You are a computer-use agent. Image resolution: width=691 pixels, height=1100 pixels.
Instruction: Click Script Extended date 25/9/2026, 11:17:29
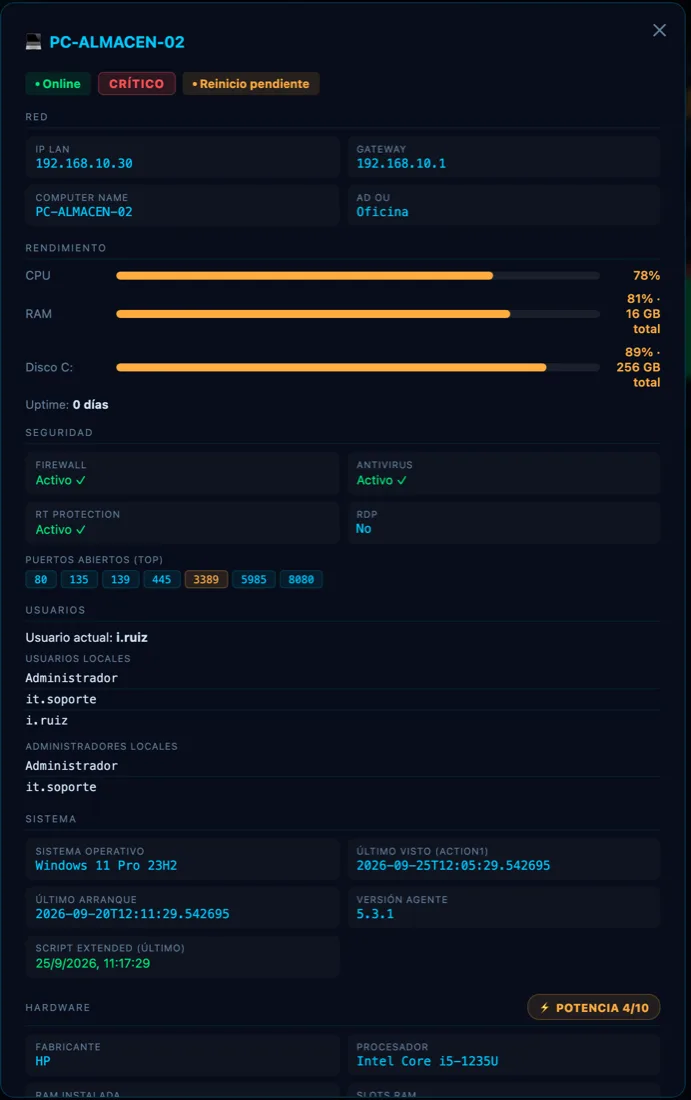click(x=93, y=963)
